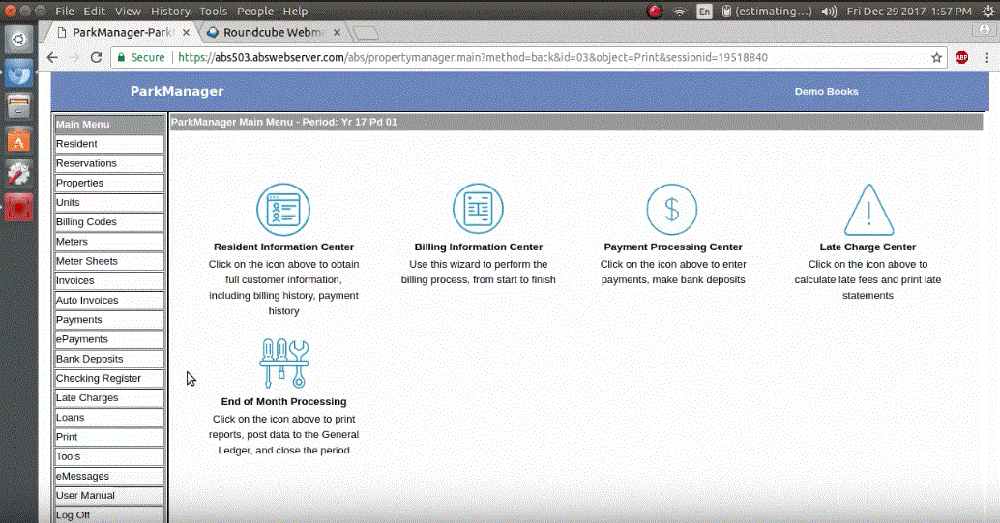Click the End of Month Processing label
The image size is (1000, 523).
tap(284, 401)
